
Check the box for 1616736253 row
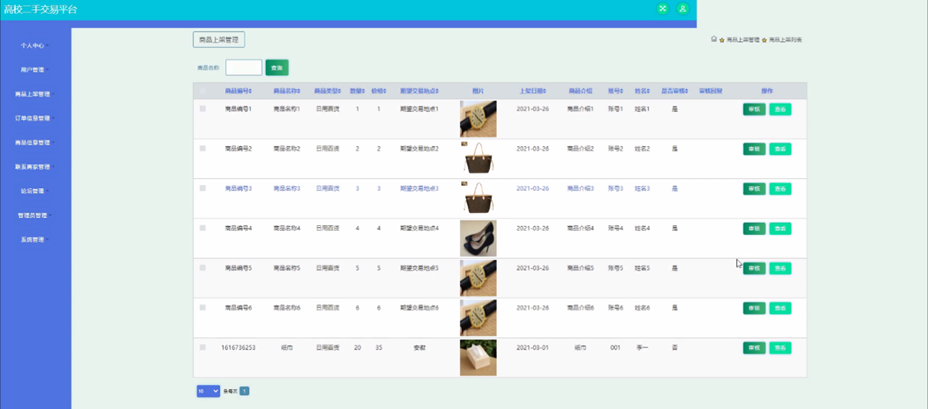tap(203, 347)
